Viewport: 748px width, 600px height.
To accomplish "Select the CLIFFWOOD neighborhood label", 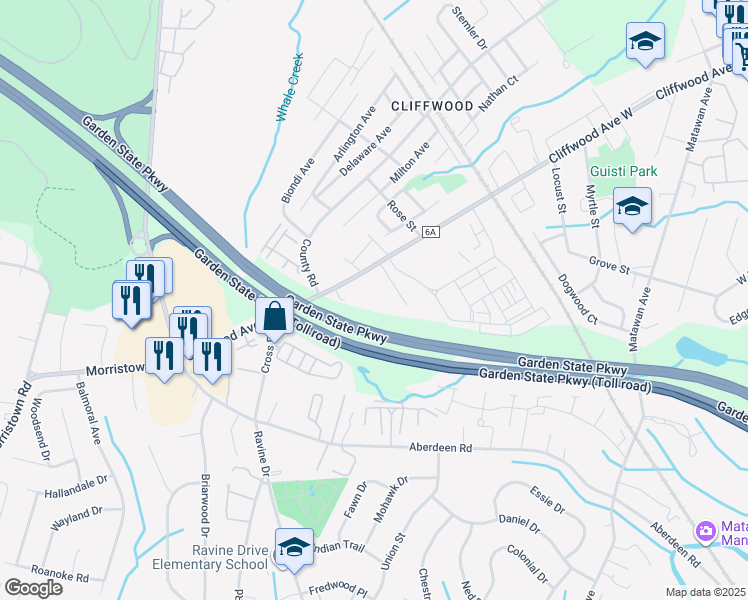I will click(x=432, y=106).
